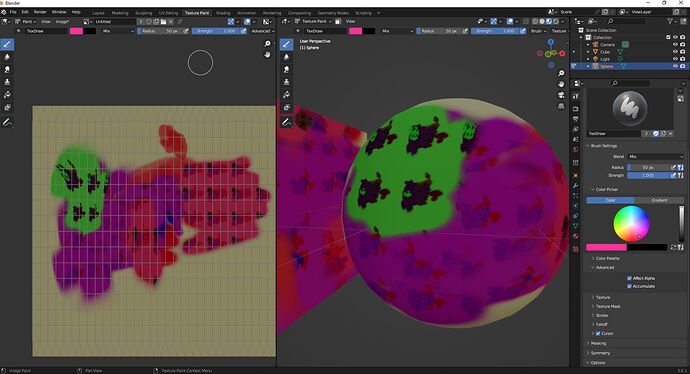Toggle Collection exclude checkbox in outliner
The width and height of the screenshot is (690, 374).
pyautogui.click(x=668, y=37)
